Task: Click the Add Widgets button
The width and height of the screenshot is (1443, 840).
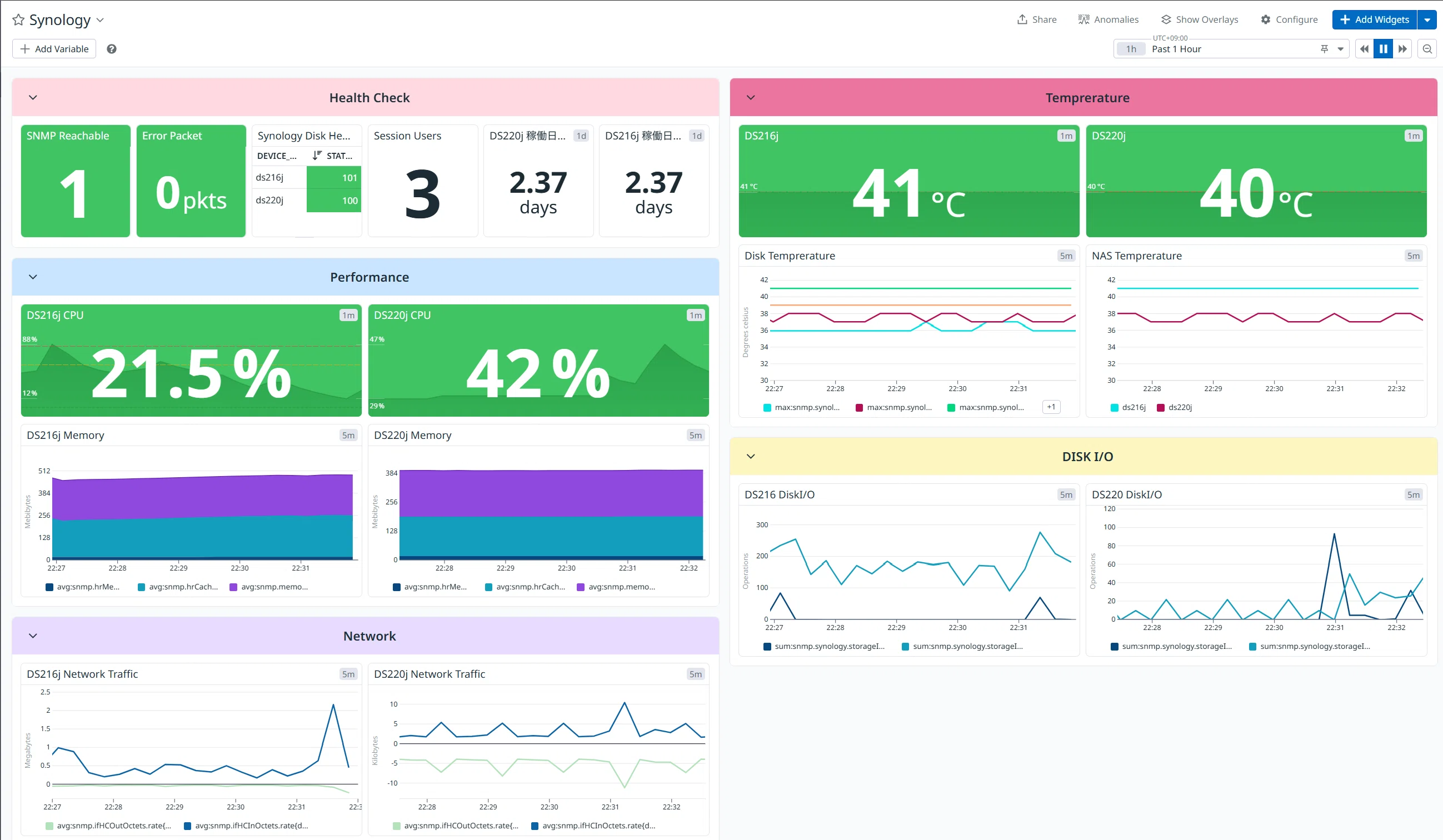Action: click(x=1374, y=19)
